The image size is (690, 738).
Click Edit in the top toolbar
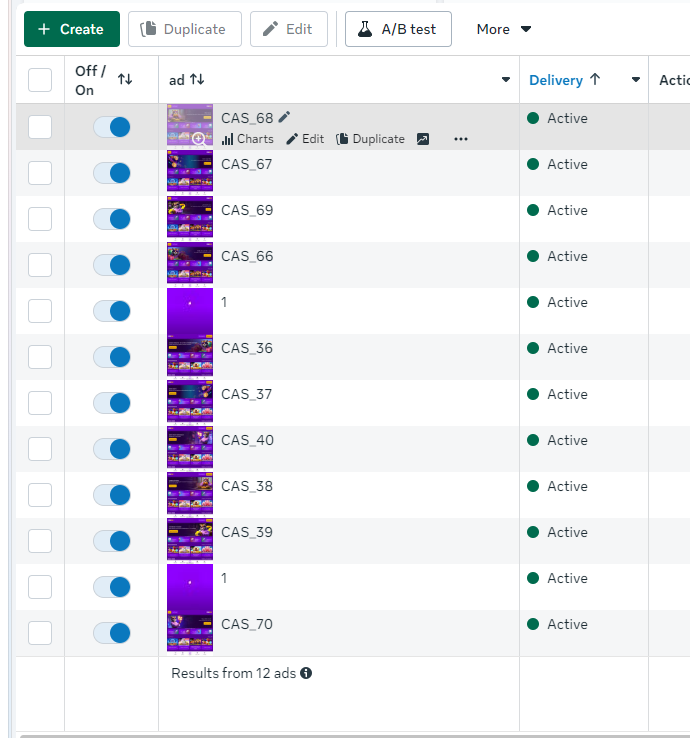click(x=289, y=29)
